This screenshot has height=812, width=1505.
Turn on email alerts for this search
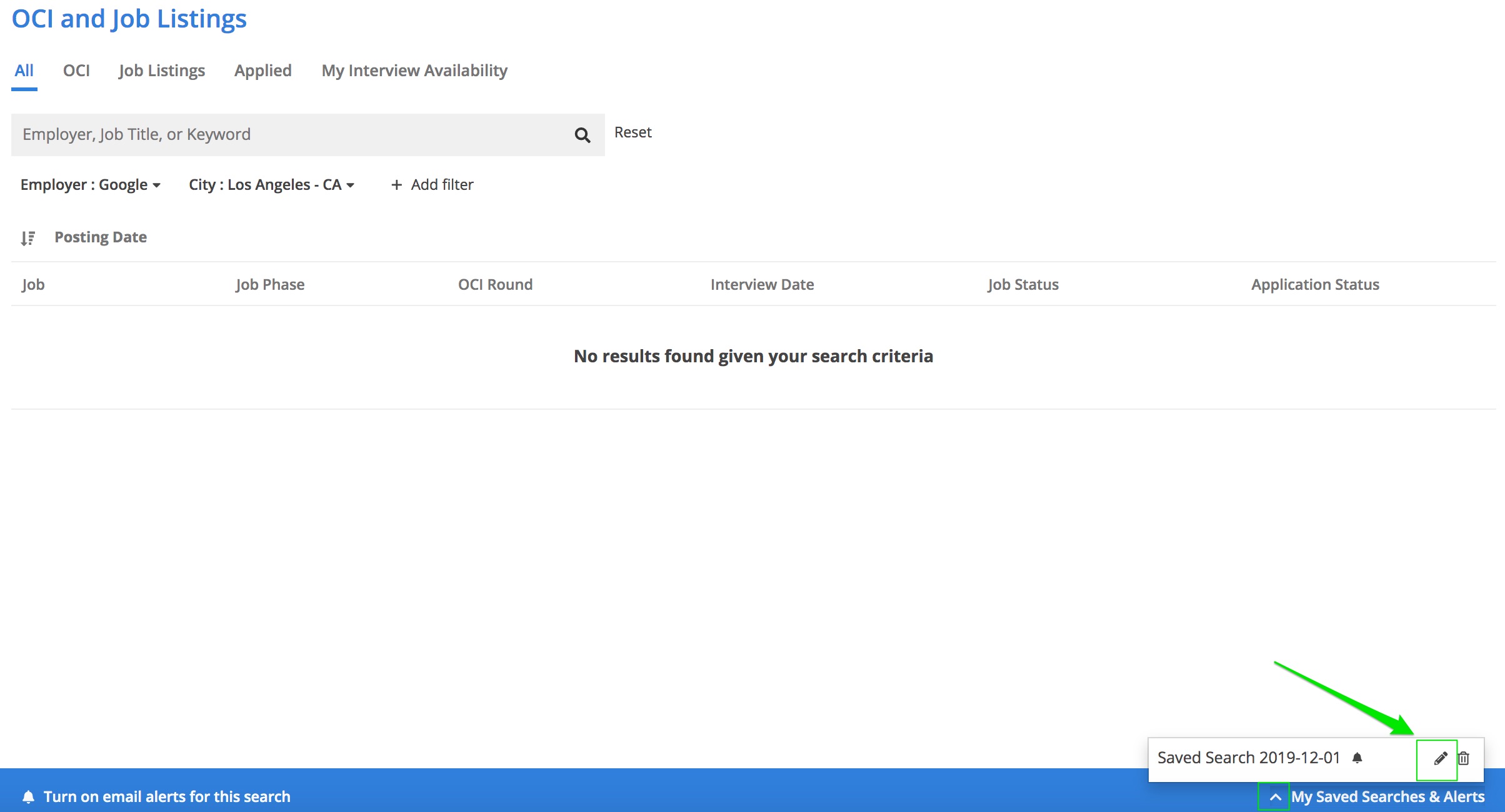[x=167, y=797]
